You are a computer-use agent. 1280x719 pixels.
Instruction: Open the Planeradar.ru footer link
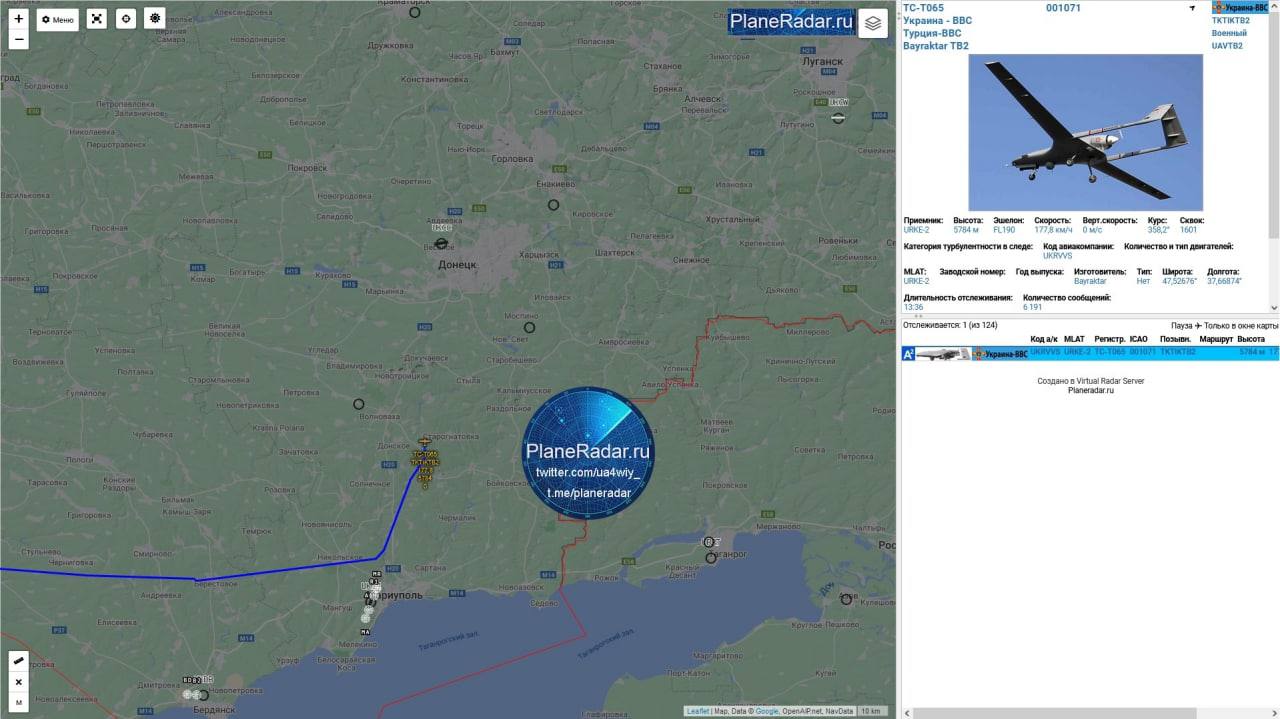(1090, 390)
